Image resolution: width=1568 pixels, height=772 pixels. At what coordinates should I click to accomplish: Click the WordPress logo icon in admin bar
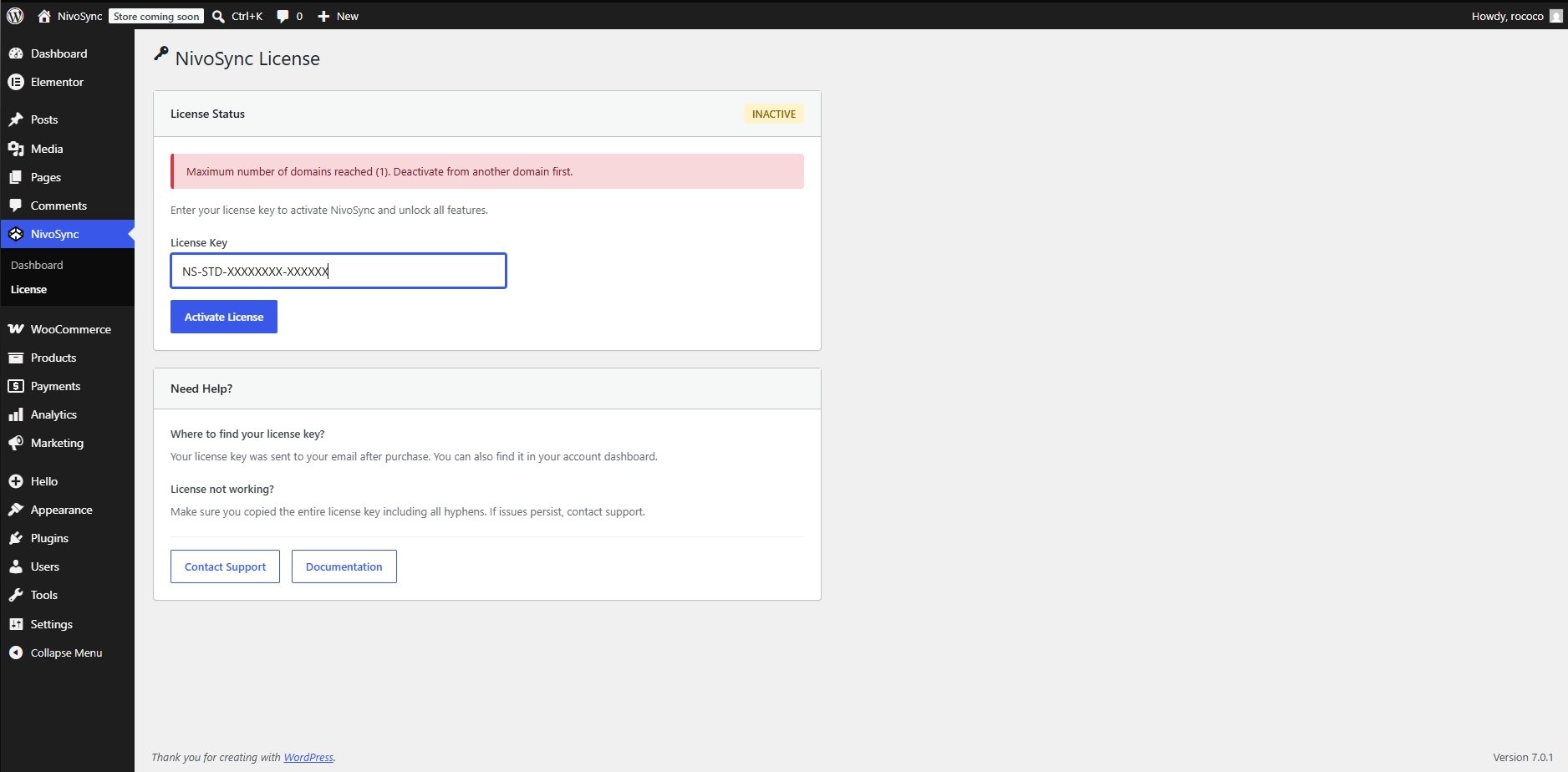(x=15, y=16)
